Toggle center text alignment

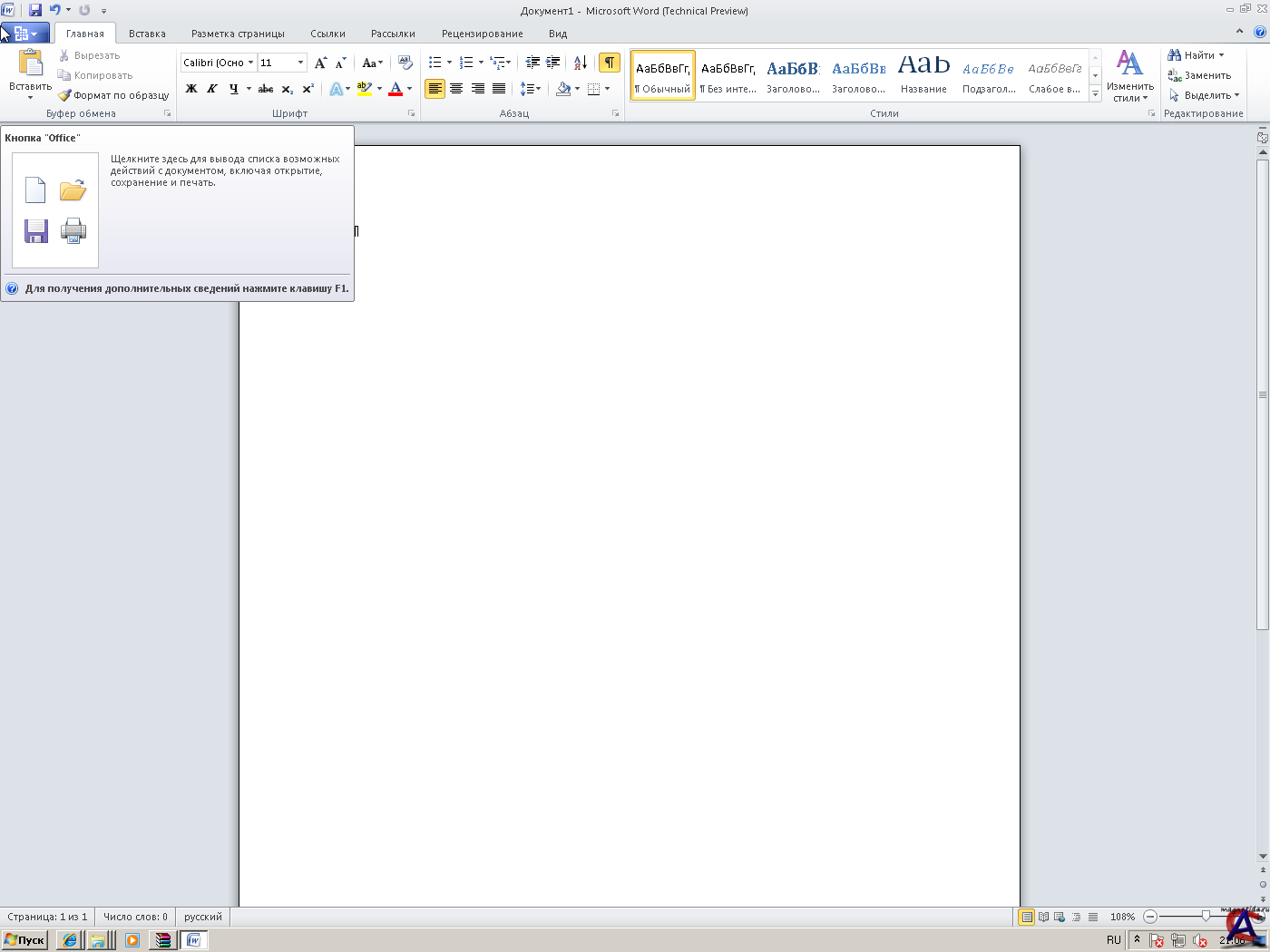coord(456,89)
